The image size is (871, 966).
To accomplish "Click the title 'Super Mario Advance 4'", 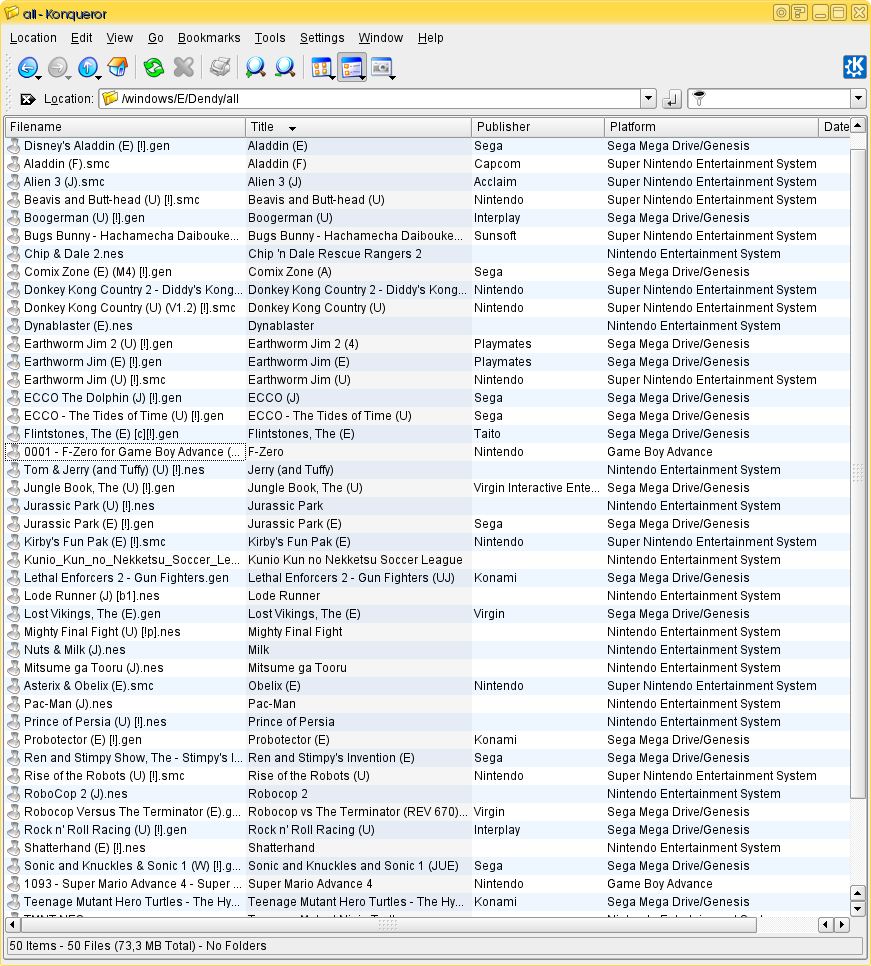I will pyautogui.click(x=310, y=883).
